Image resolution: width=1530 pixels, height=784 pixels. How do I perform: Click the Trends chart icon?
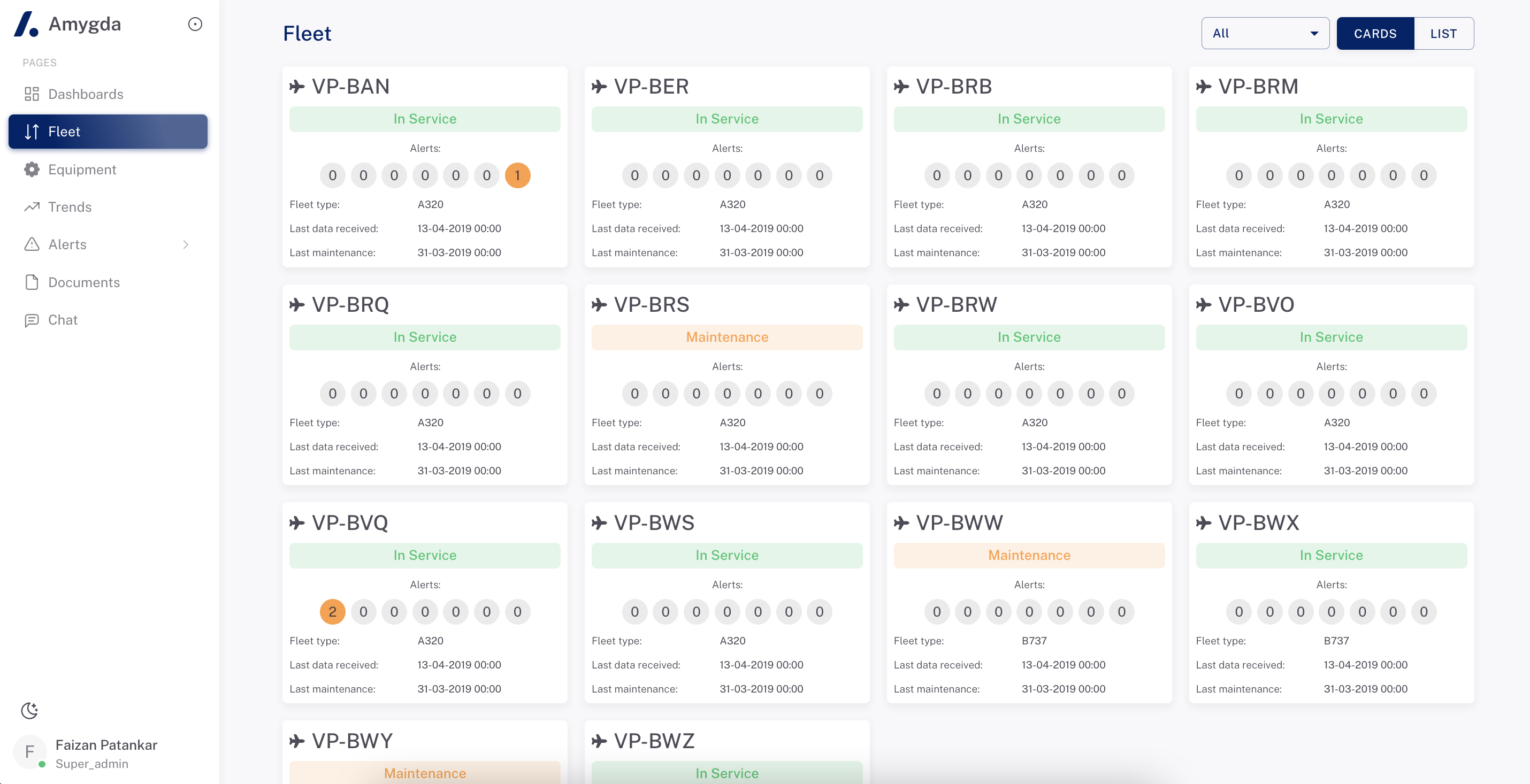click(32, 206)
